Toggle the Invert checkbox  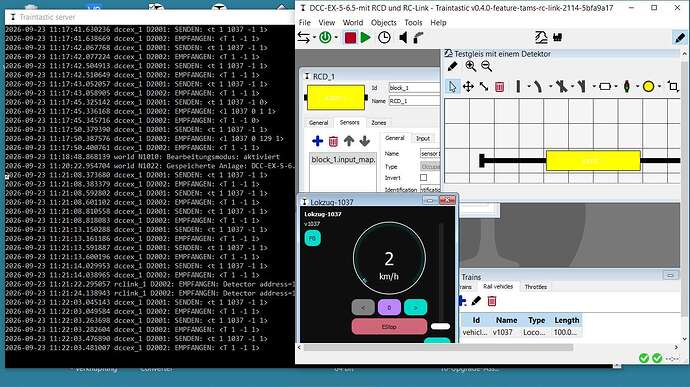click(x=423, y=178)
